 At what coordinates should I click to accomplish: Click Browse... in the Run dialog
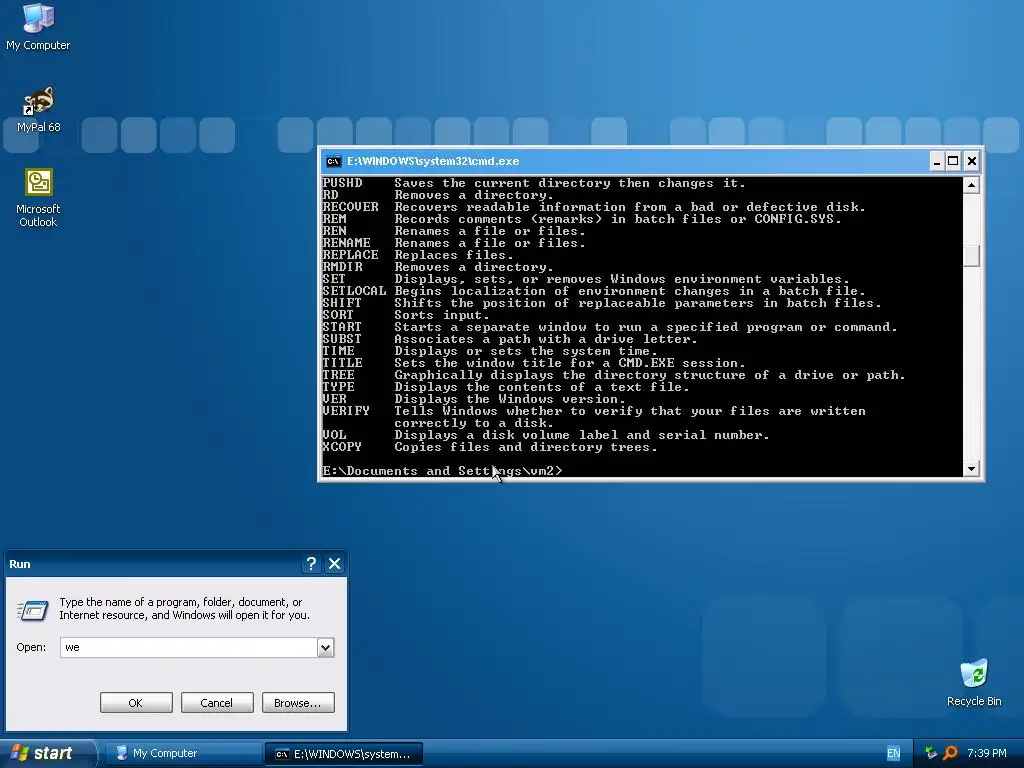(x=298, y=703)
